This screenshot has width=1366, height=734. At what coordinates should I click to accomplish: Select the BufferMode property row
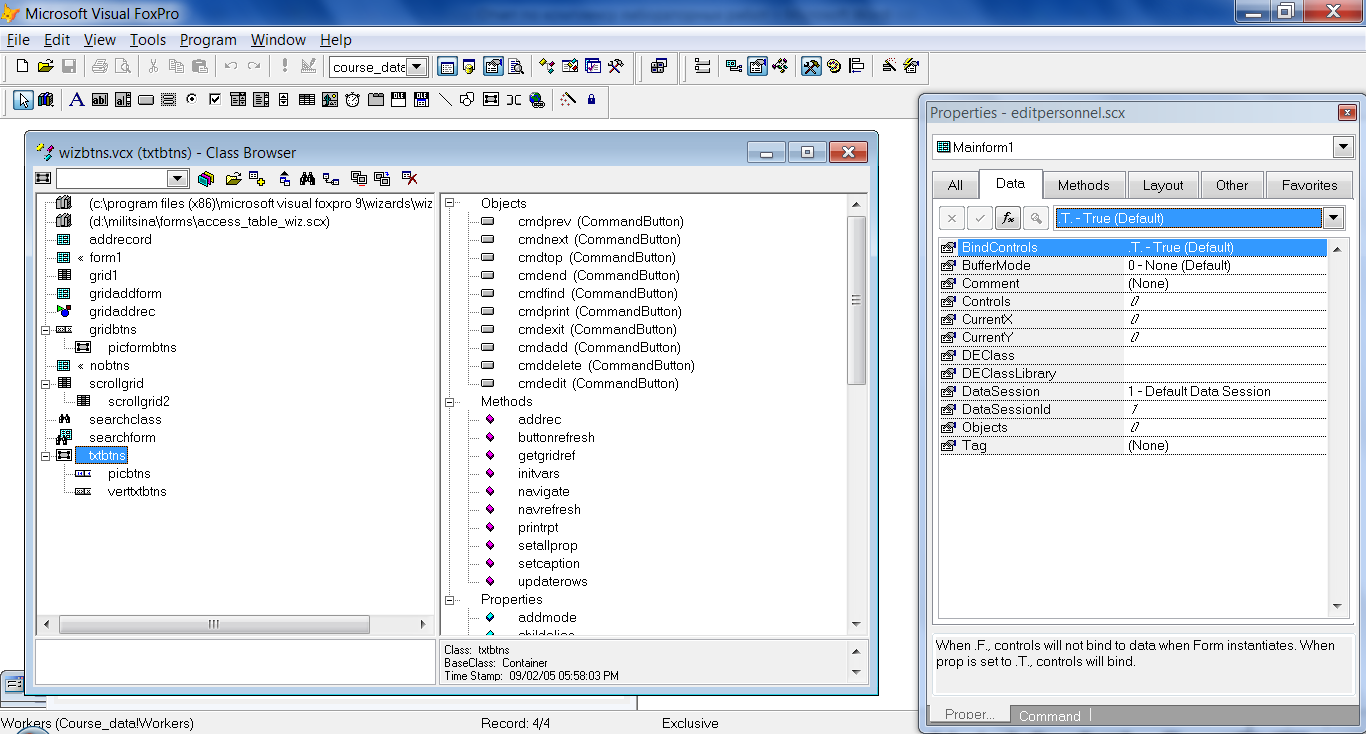(1133, 265)
